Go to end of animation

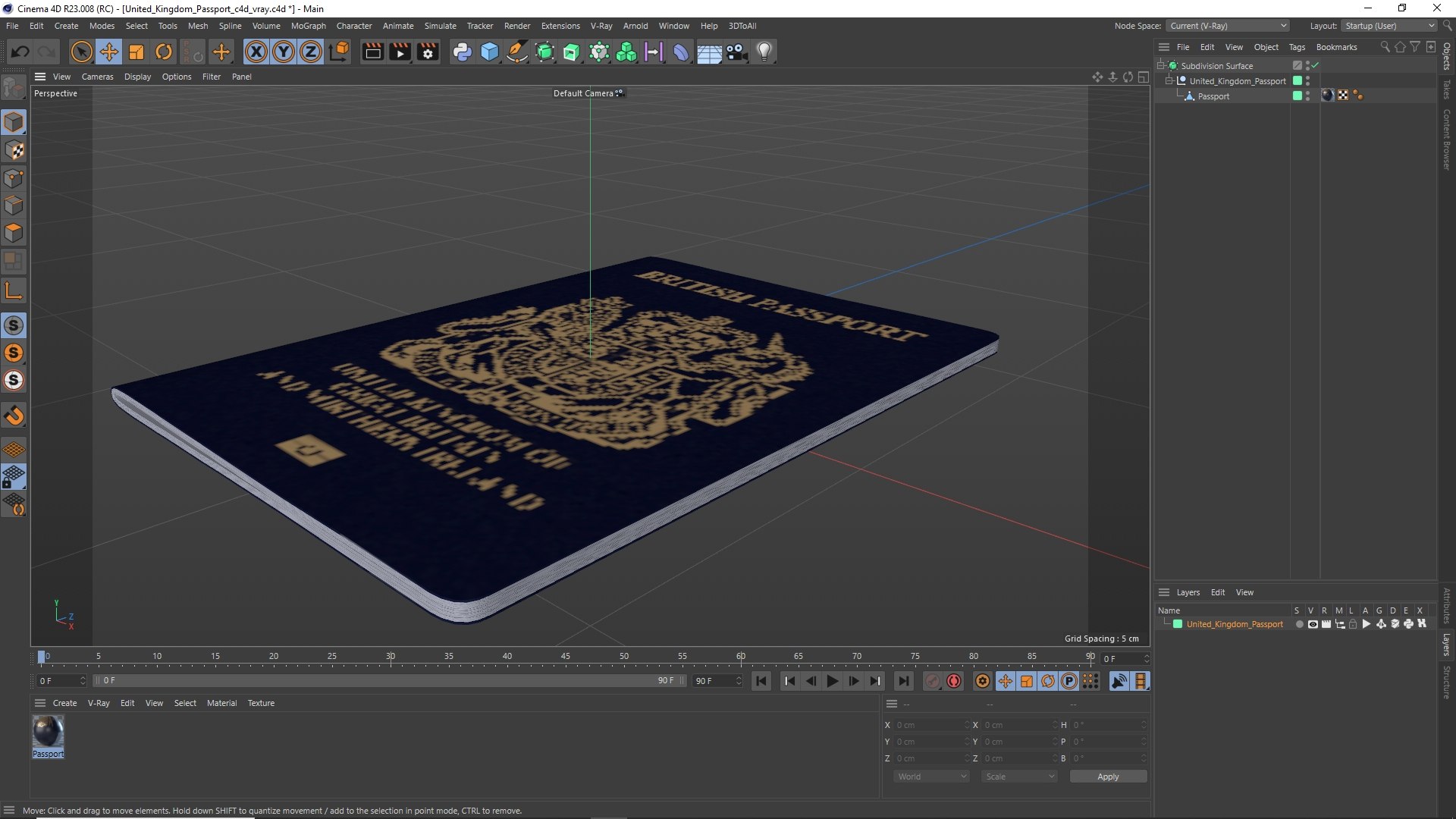tap(903, 681)
